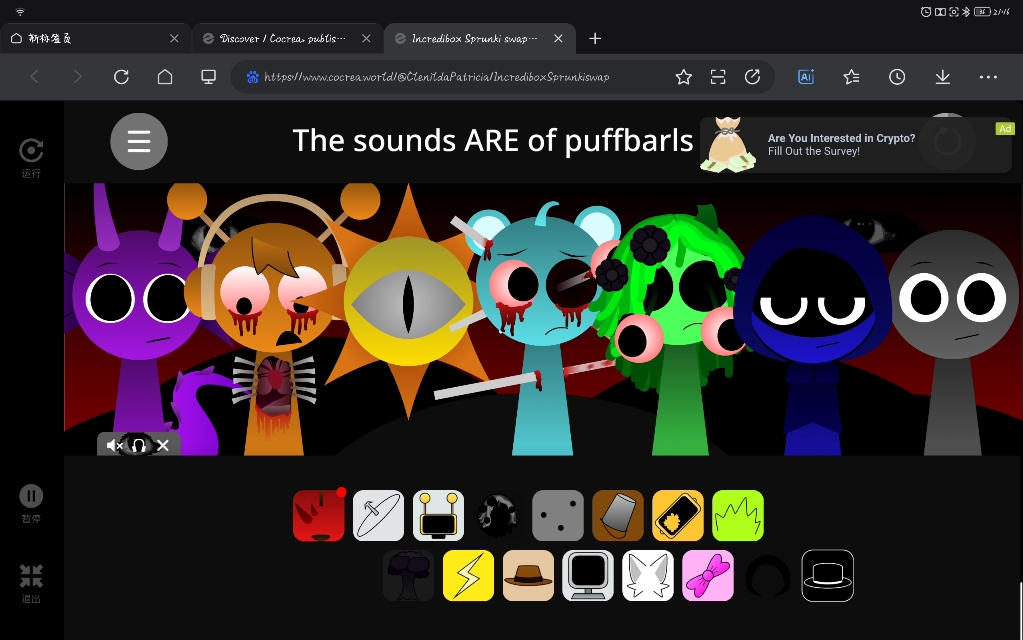
Task: Open the scan icon in address bar
Action: tap(718, 77)
